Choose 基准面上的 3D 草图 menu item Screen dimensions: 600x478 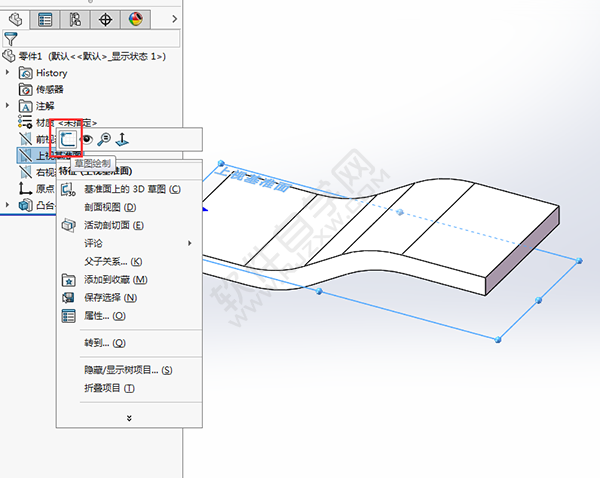point(132,189)
